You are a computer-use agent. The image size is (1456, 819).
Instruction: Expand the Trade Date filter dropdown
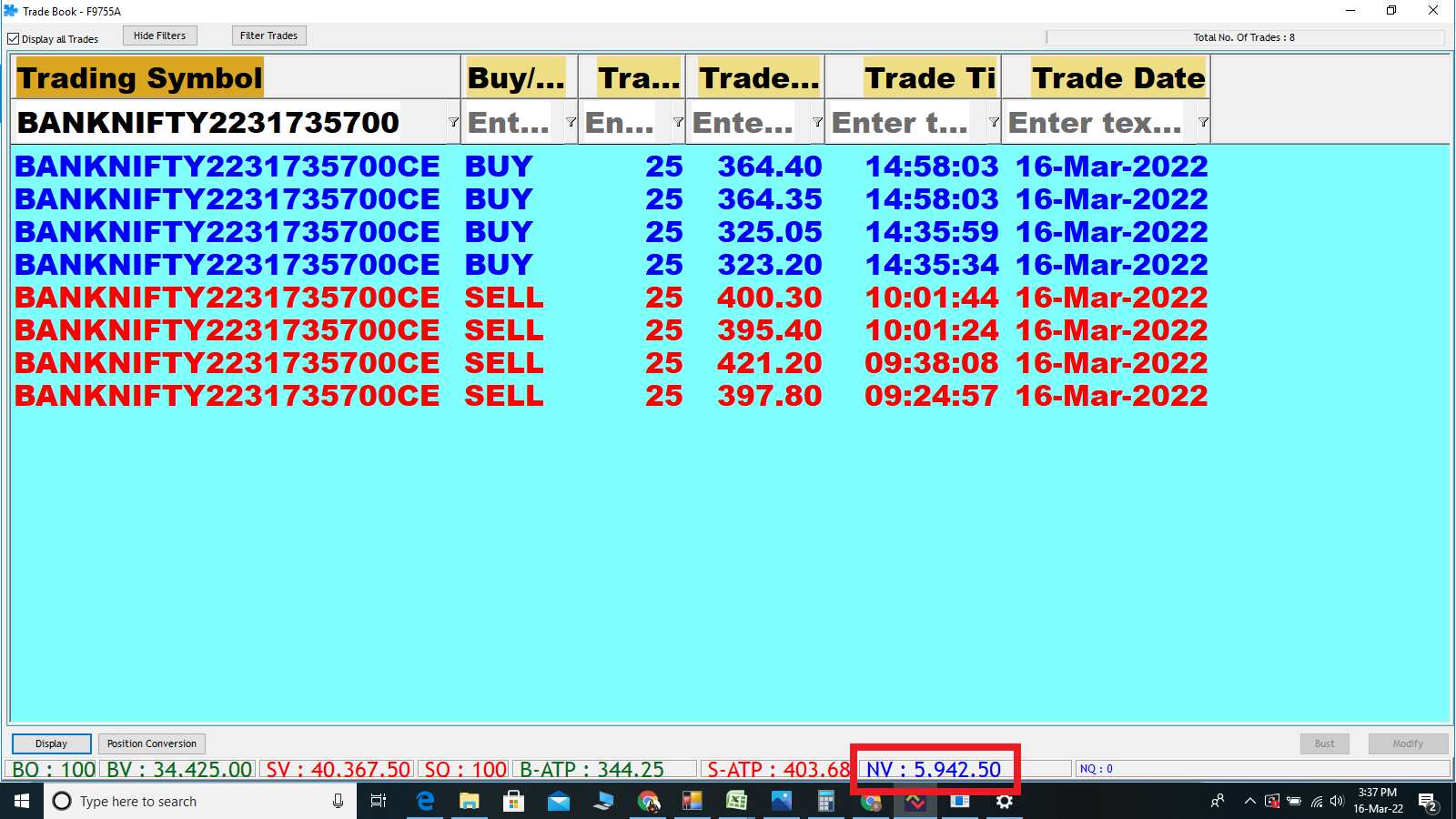[1203, 122]
